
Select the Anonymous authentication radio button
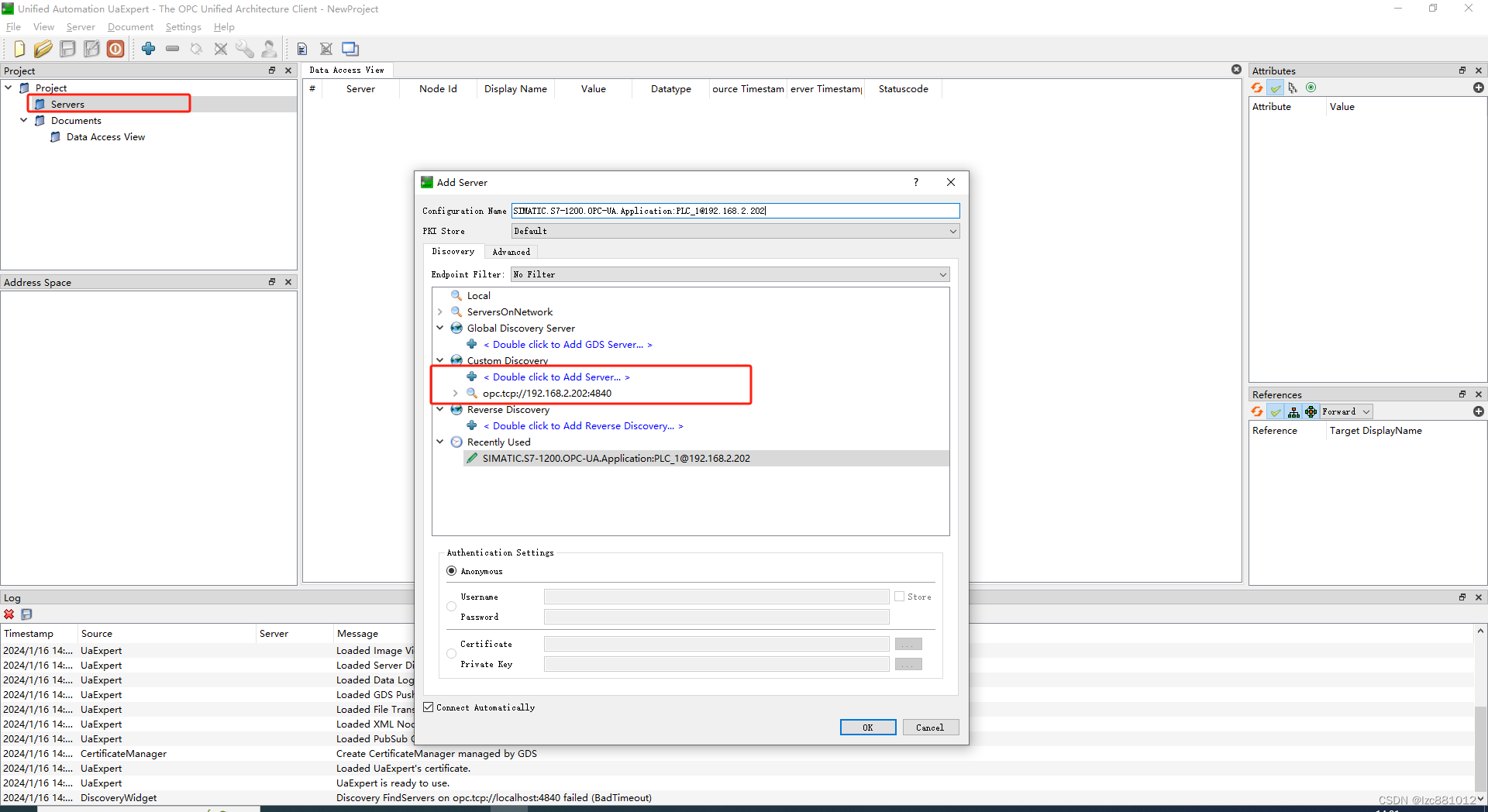coord(452,571)
